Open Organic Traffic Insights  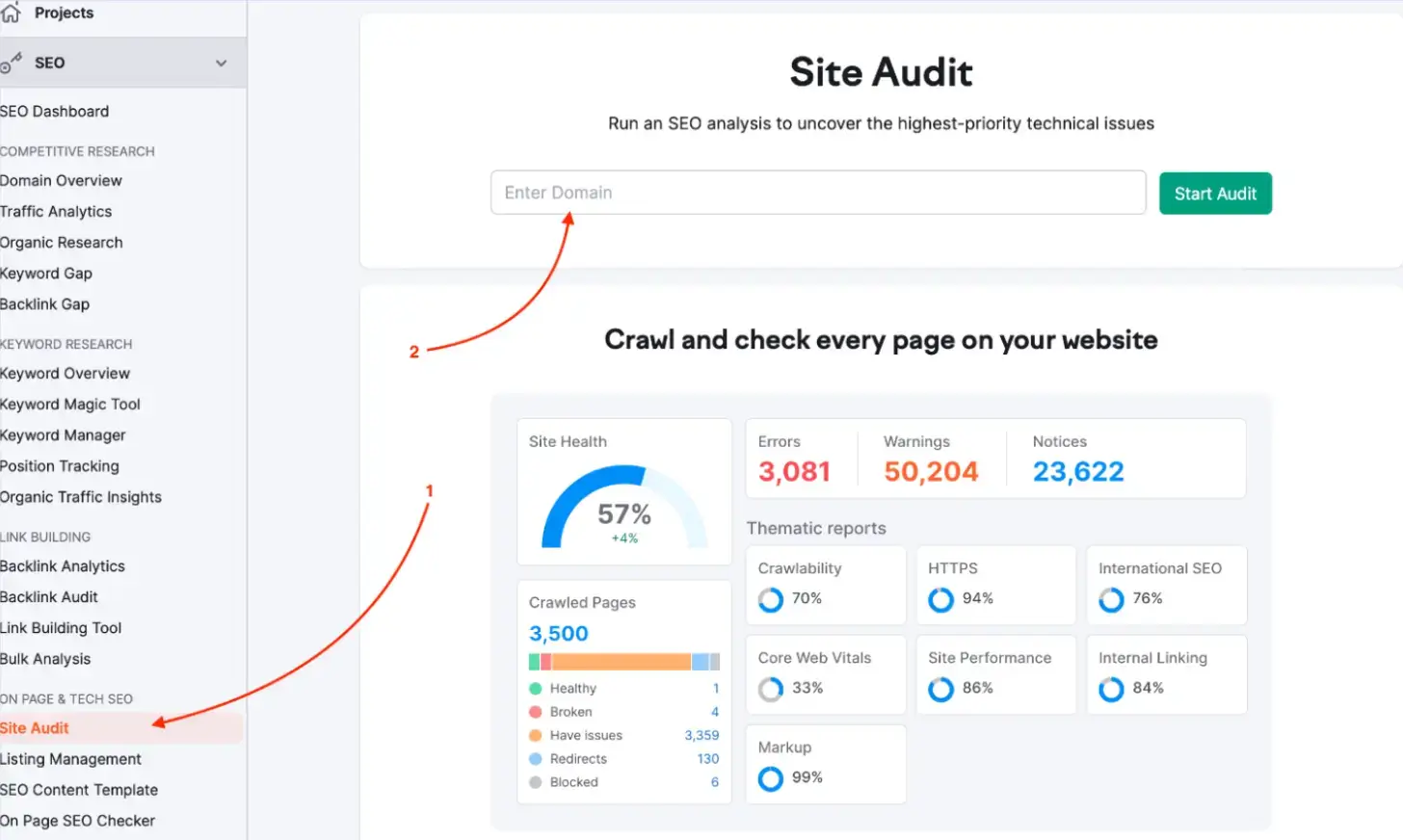pos(81,496)
